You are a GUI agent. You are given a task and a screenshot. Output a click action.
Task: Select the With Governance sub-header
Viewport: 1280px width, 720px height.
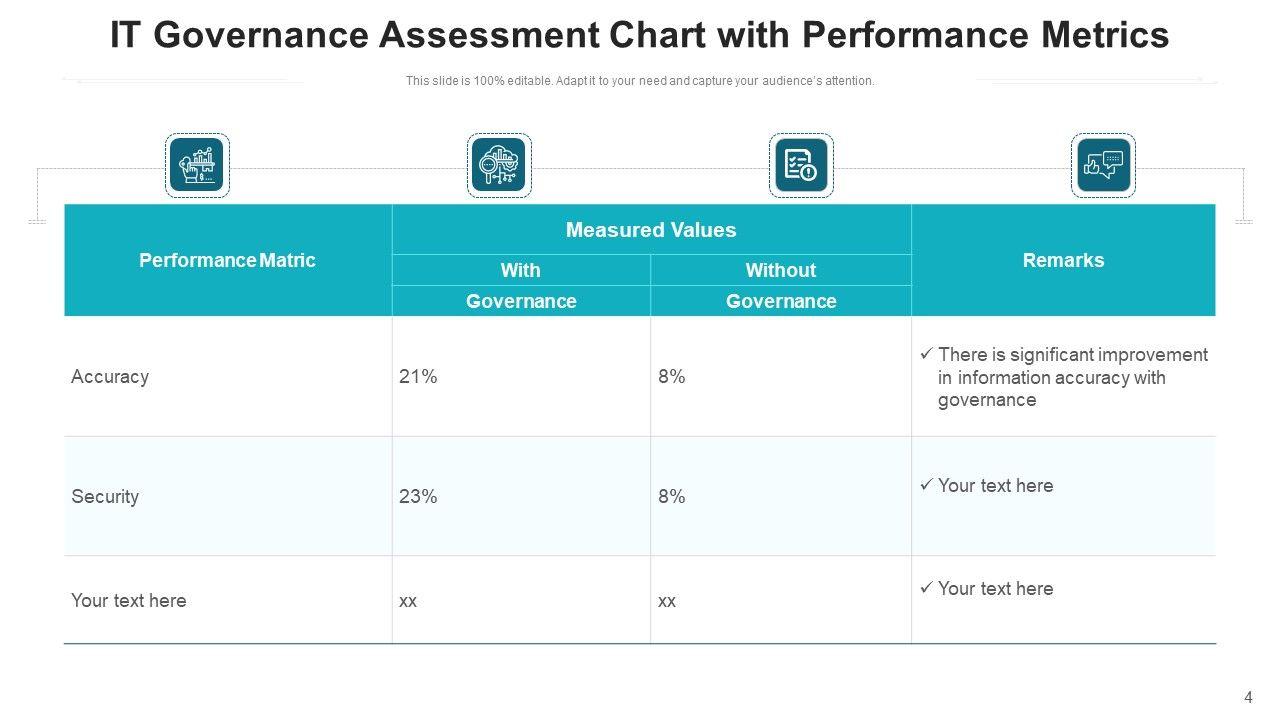pos(521,285)
